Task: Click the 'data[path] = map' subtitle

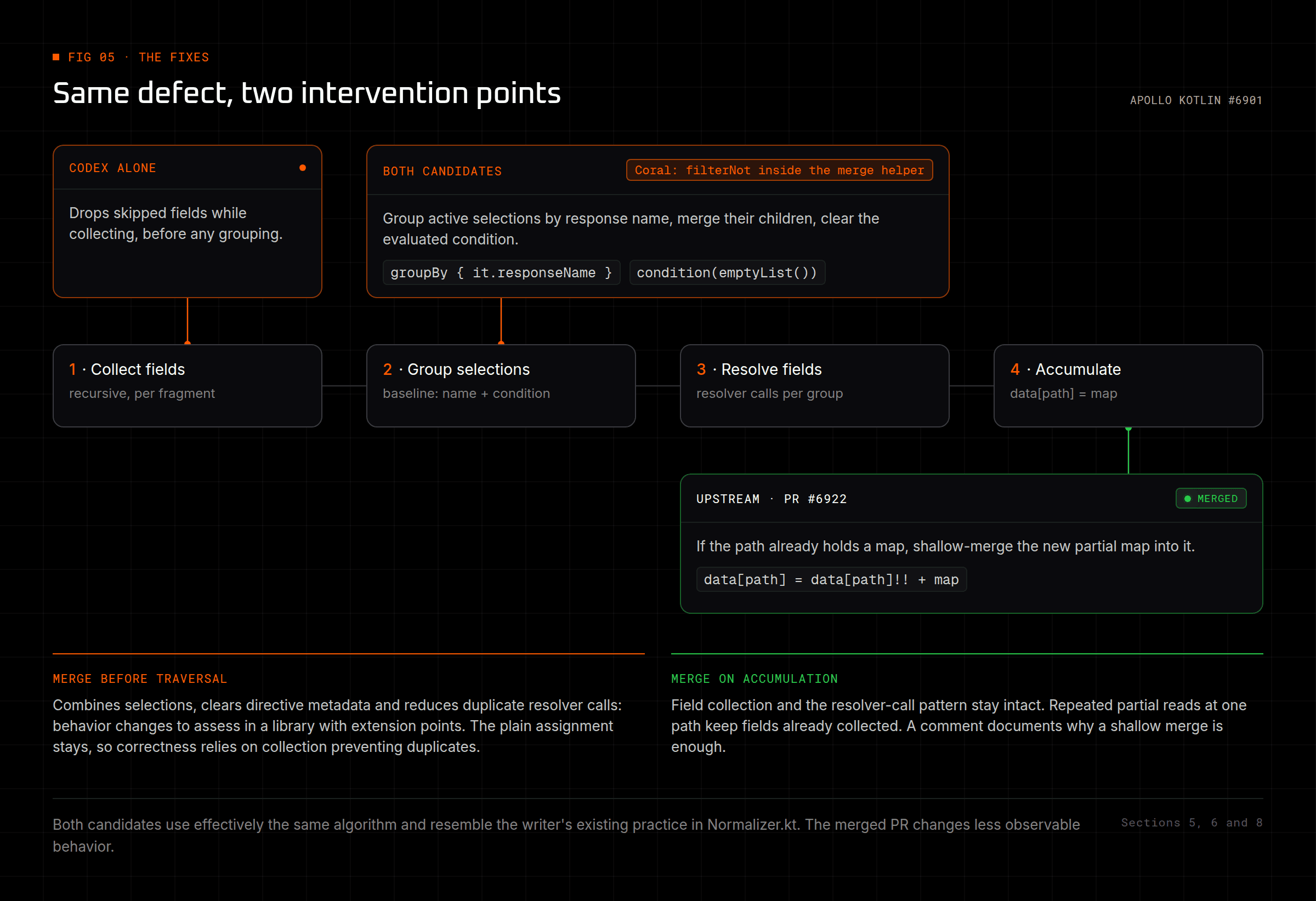Action: 1063,394
